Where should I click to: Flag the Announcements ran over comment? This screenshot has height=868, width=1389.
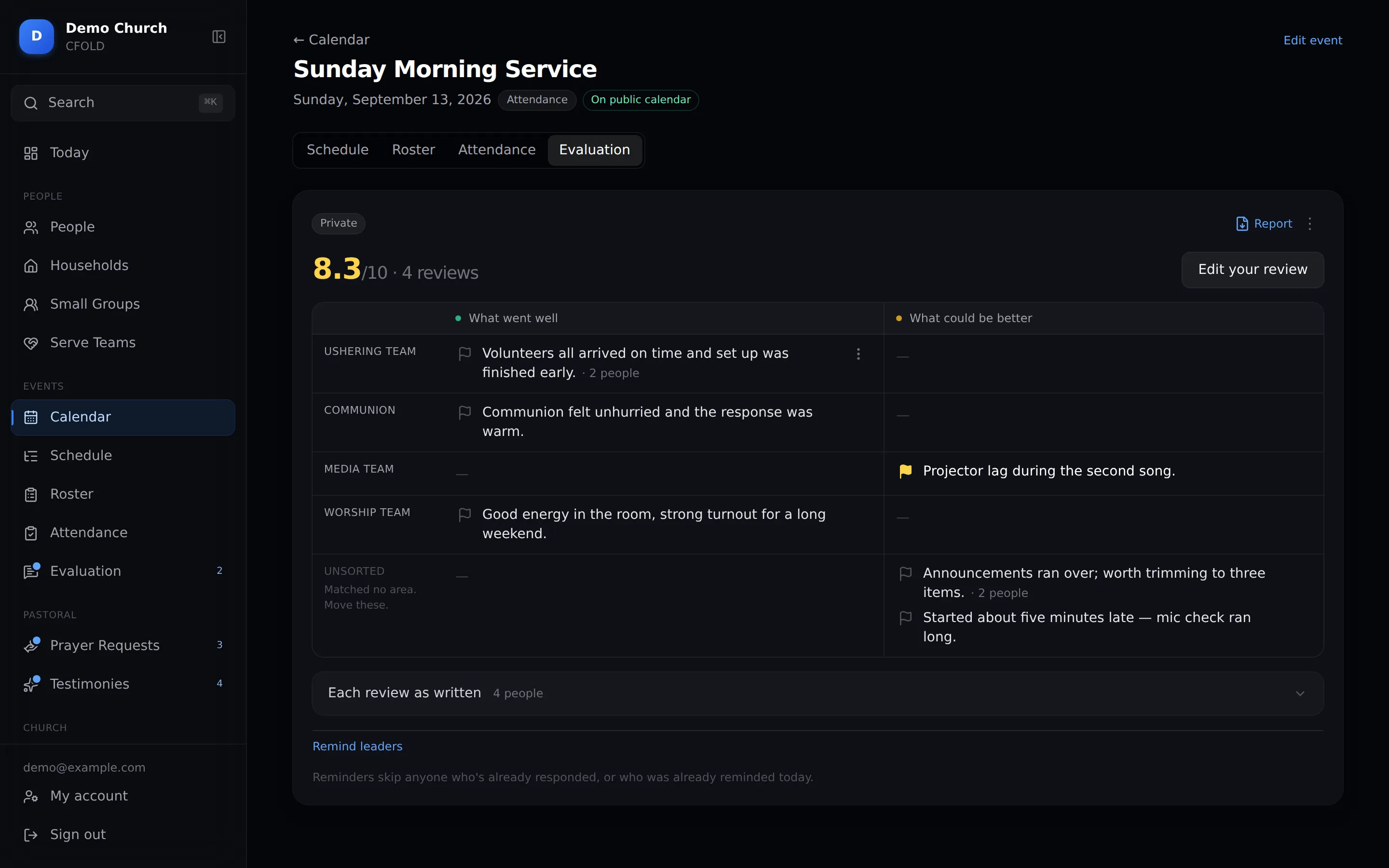click(906, 573)
